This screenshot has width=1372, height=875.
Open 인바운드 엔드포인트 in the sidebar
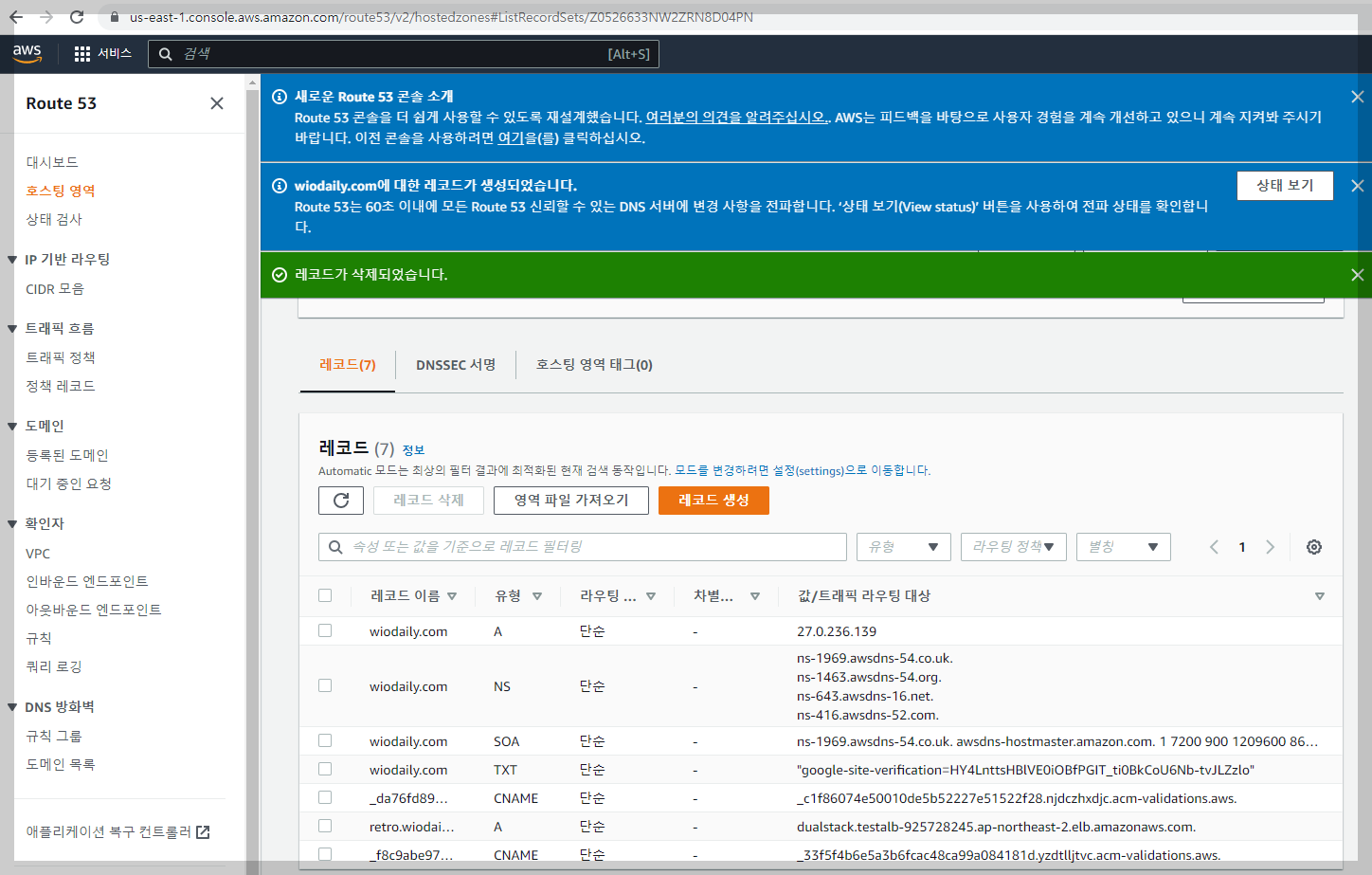coord(87,581)
